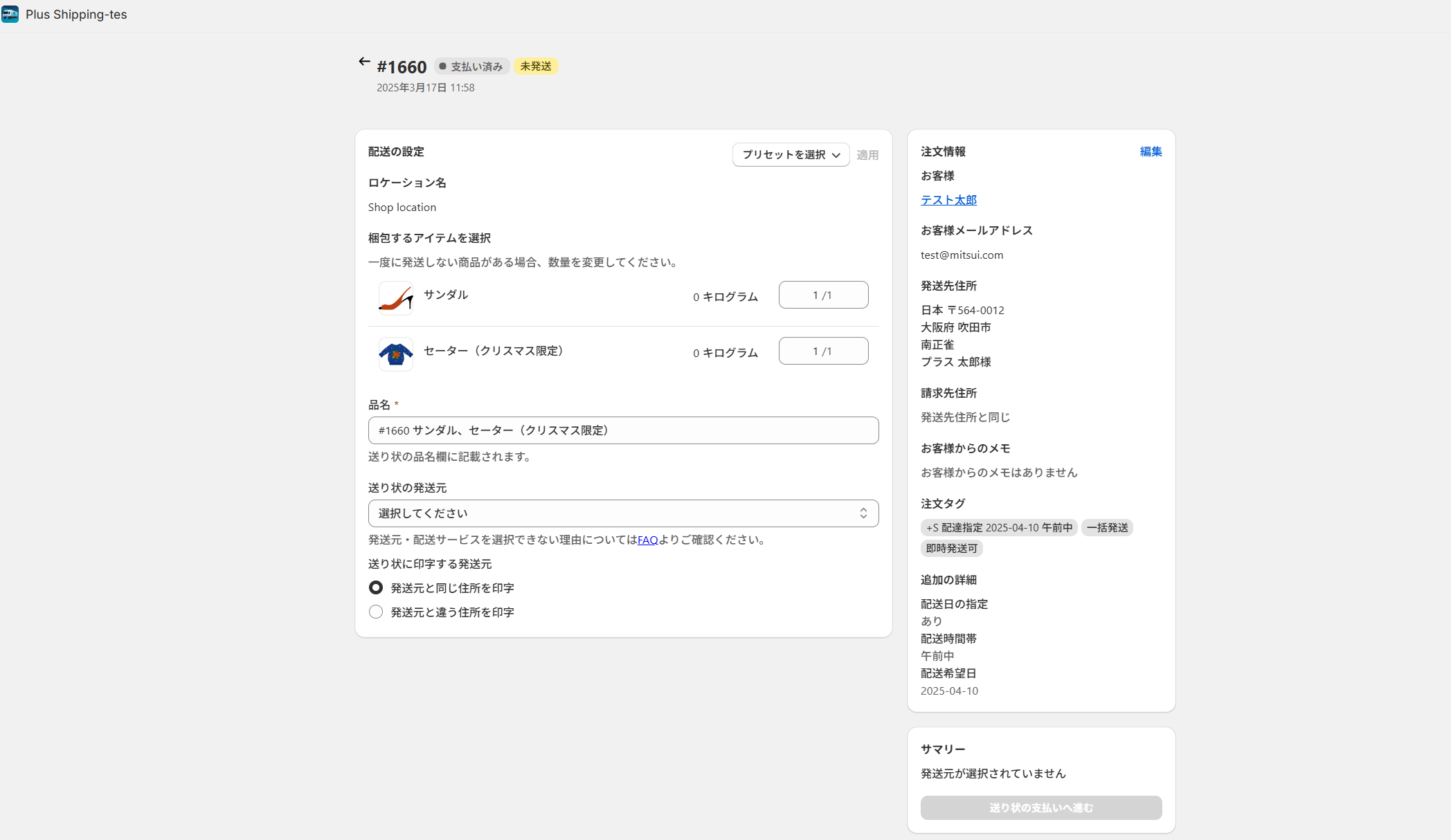Image resolution: width=1451 pixels, height=840 pixels.
Task: Click the サンダル quantity field
Action: 823,295
